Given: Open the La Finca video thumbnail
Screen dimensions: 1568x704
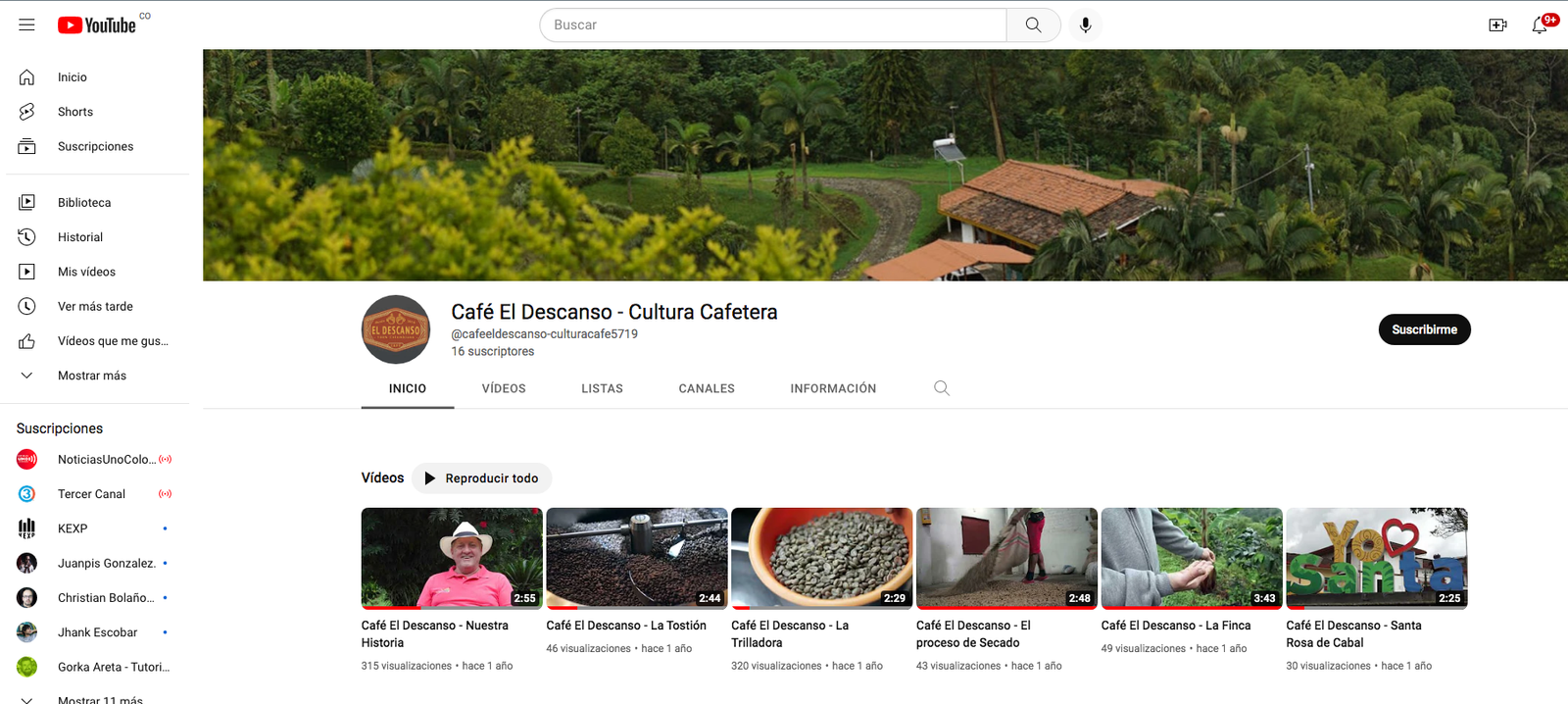Looking at the screenshot, I should [x=1192, y=558].
